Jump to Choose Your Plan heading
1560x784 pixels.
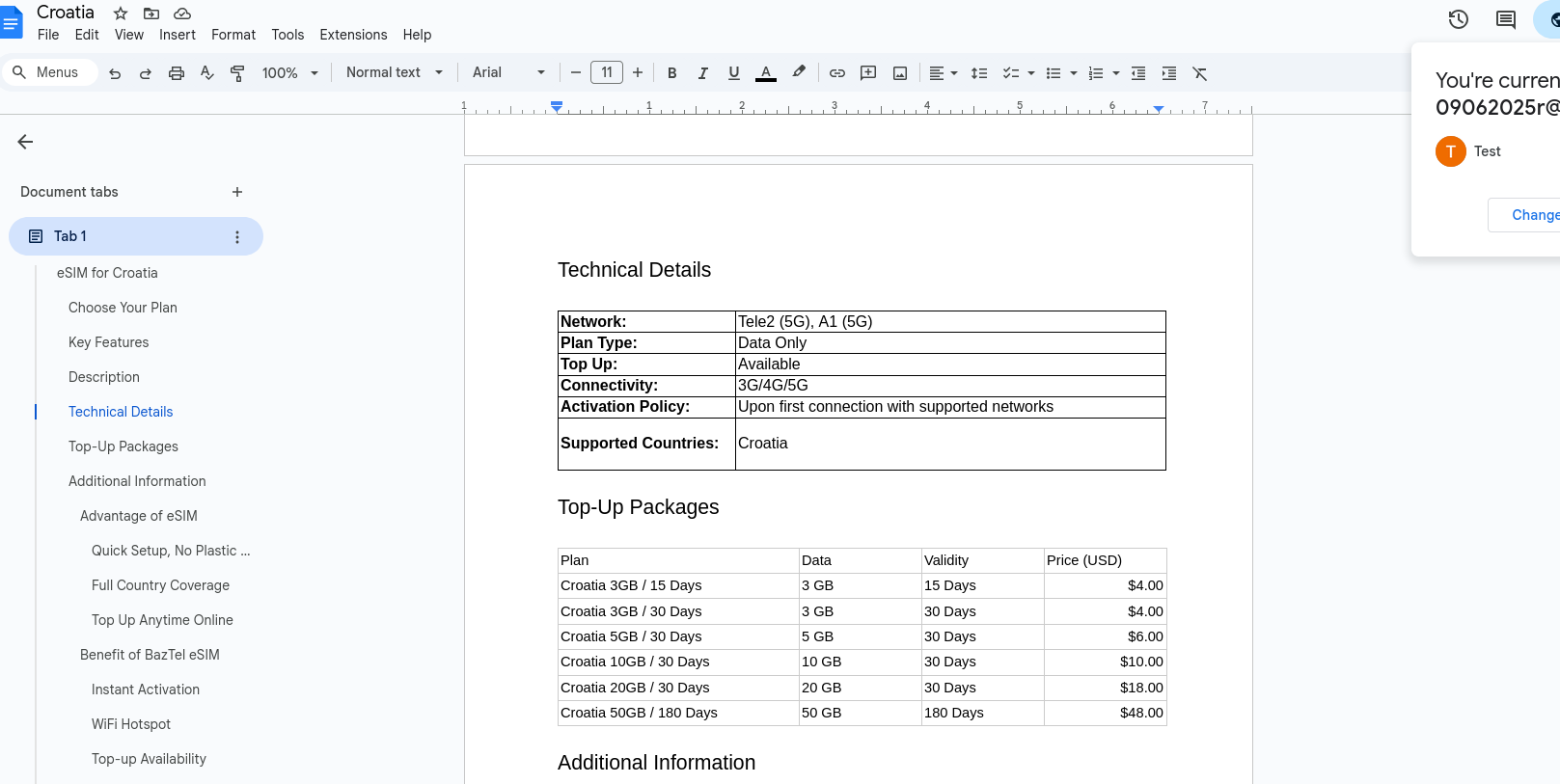[123, 308]
